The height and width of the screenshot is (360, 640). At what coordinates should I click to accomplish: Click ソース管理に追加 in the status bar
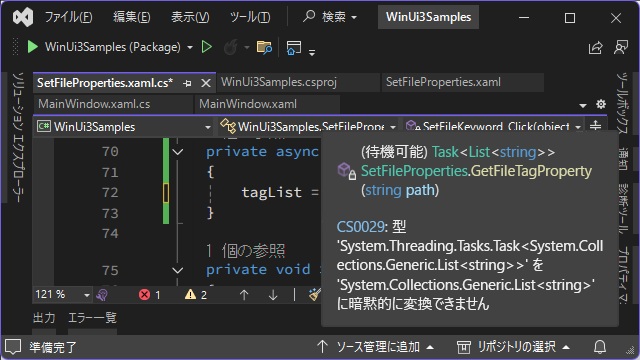click(376, 347)
